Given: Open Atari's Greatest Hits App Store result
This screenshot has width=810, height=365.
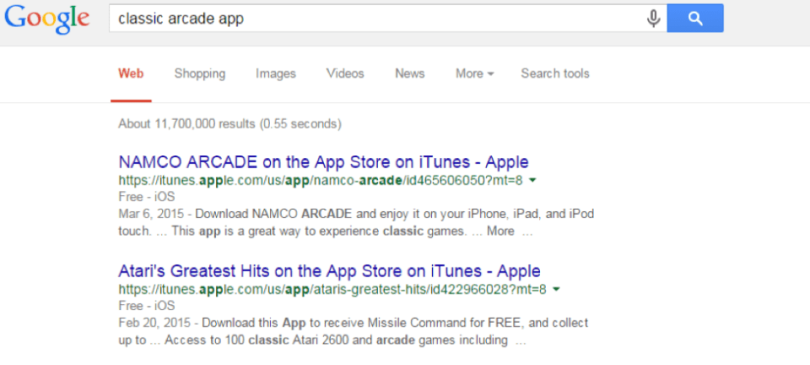Looking at the screenshot, I should point(330,271).
